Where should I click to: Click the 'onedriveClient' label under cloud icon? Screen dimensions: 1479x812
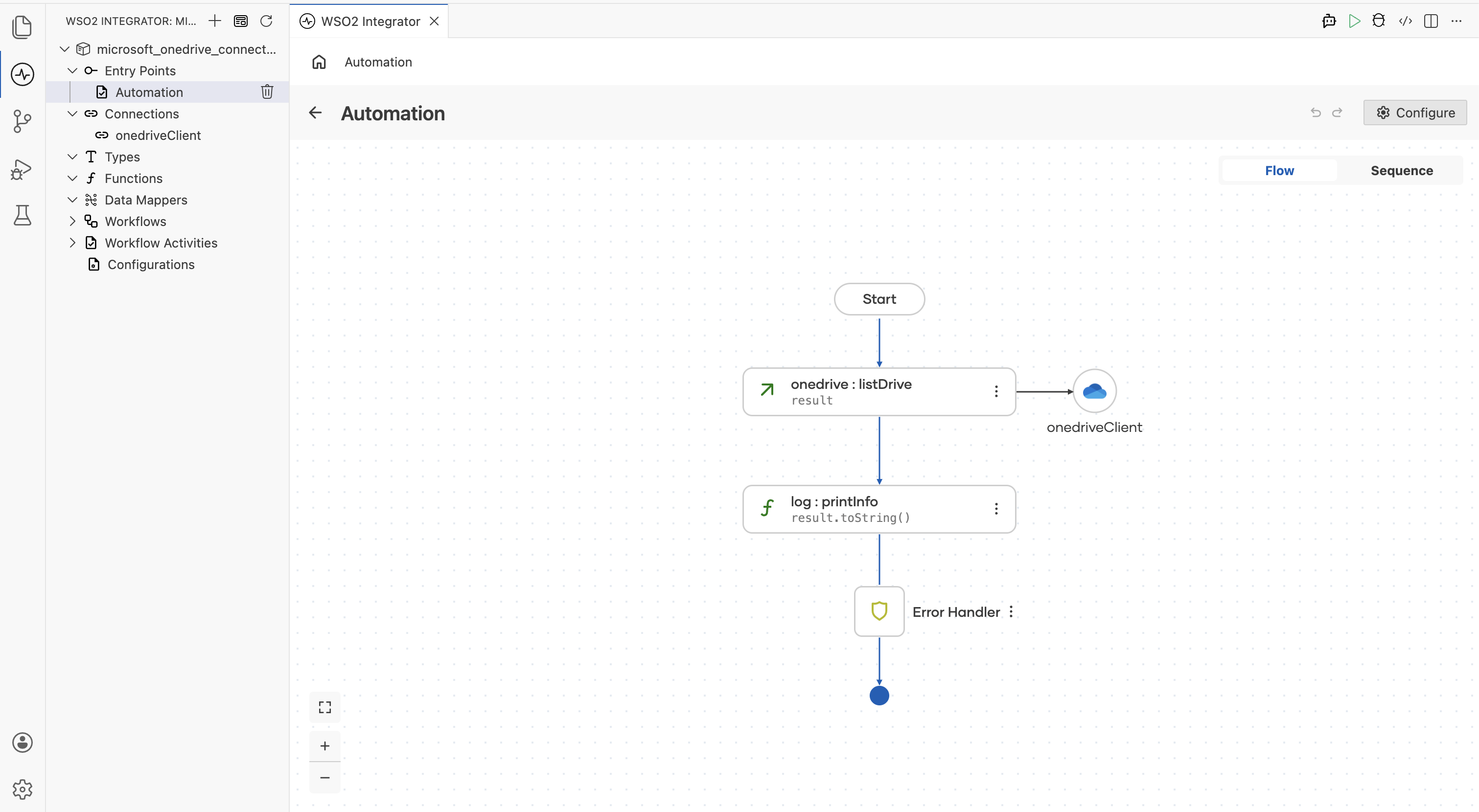[x=1094, y=427]
